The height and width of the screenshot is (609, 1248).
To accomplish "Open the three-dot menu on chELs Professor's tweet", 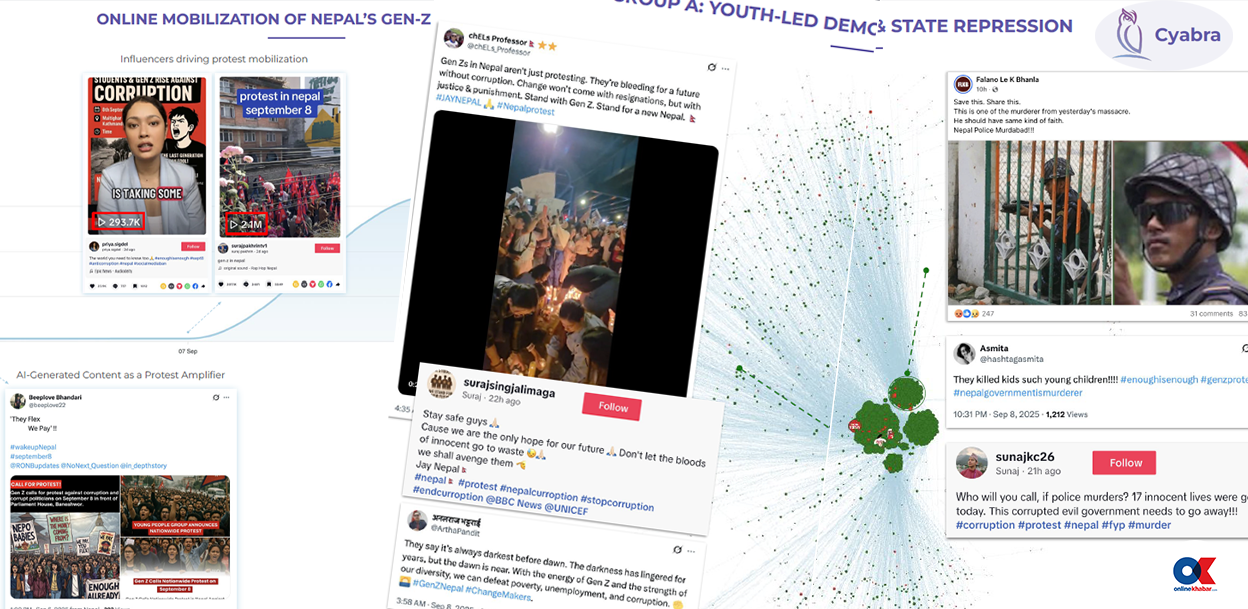I will pyautogui.click(x=725, y=67).
